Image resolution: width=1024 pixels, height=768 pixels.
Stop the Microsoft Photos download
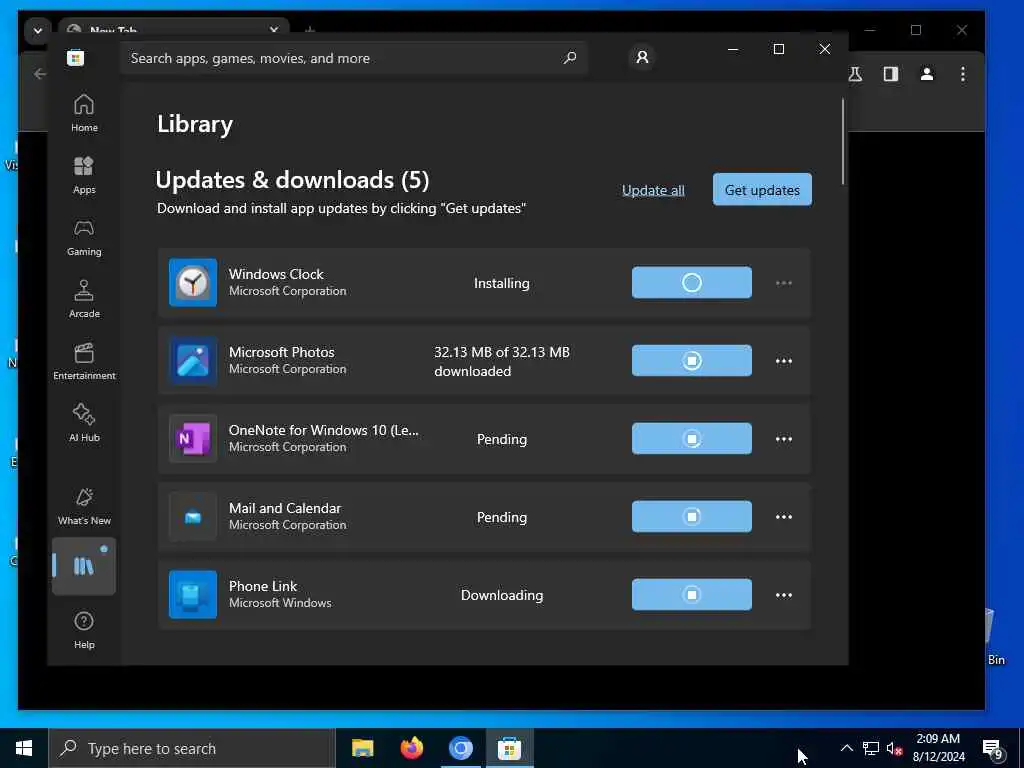(x=692, y=360)
